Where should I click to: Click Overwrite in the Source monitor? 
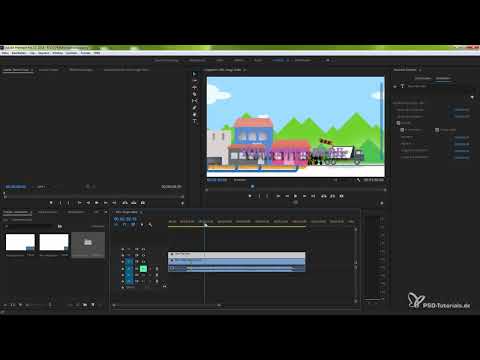[x=134, y=203]
